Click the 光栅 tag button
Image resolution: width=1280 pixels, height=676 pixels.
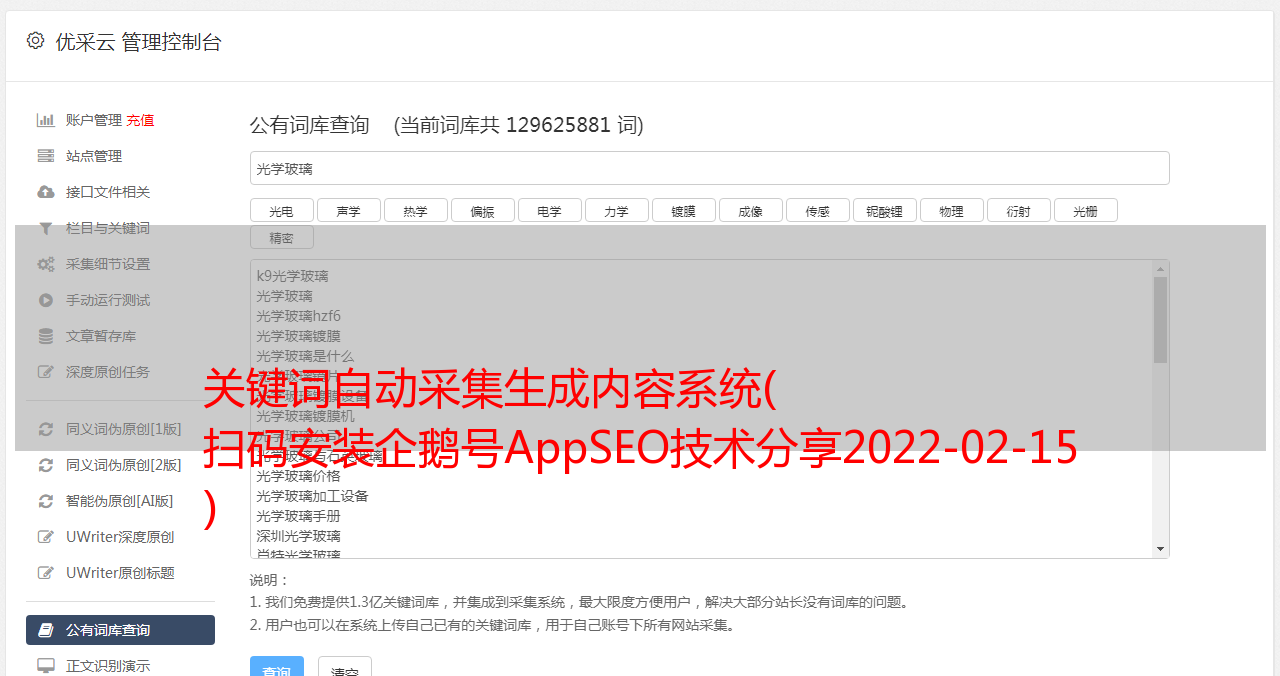[1085, 210]
